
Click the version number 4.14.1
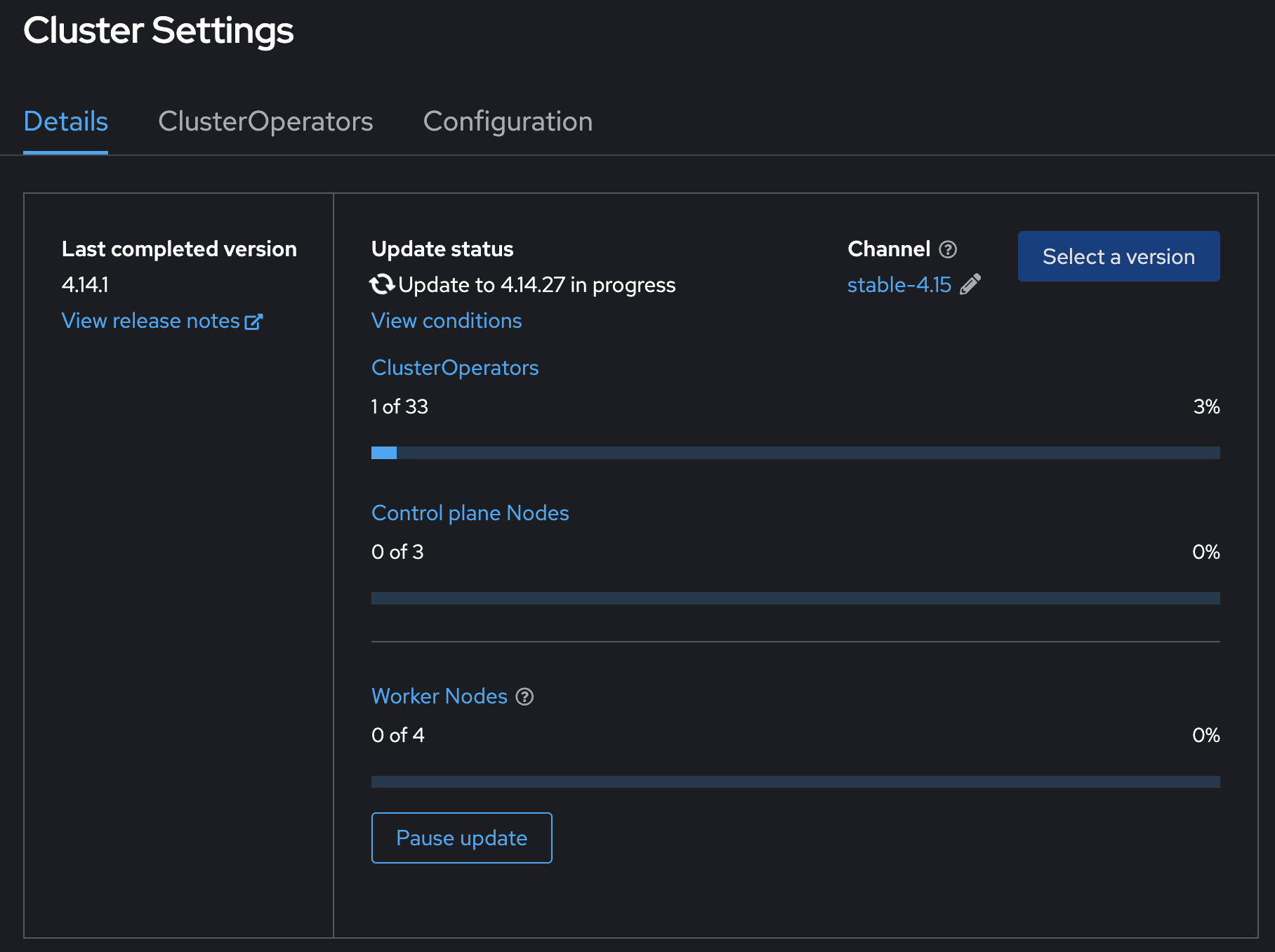(x=85, y=284)
